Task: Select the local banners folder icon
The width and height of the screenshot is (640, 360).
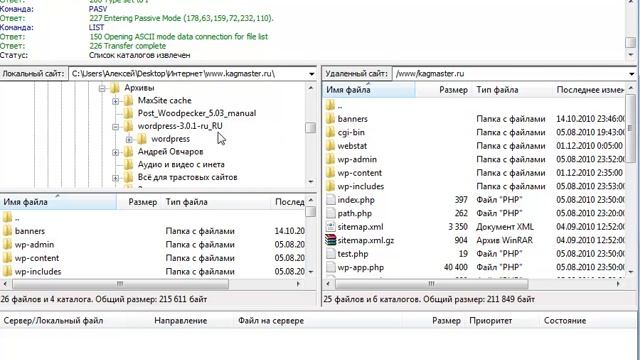Action: (7, 231)
